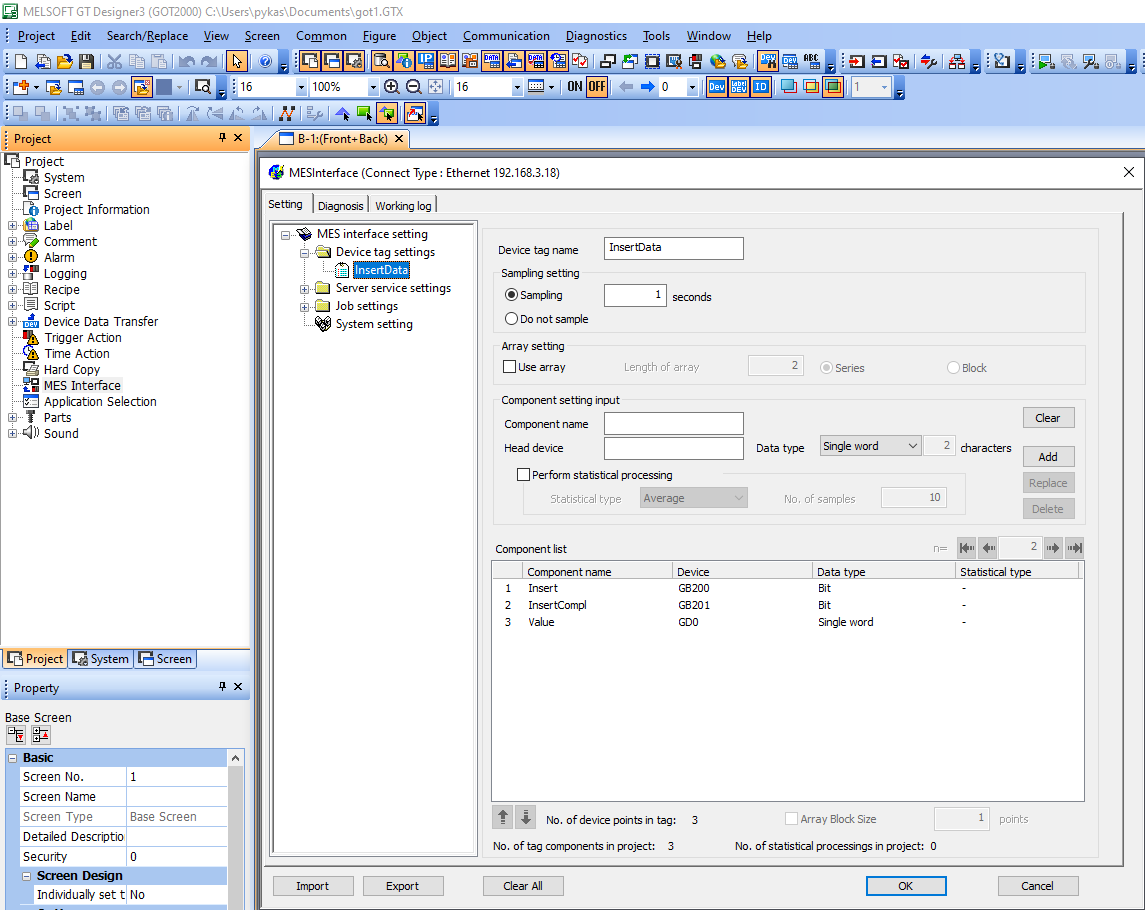Click the Device tag name field
The width and height of the screenshot is (1145, 910).
tap(673, 248)
